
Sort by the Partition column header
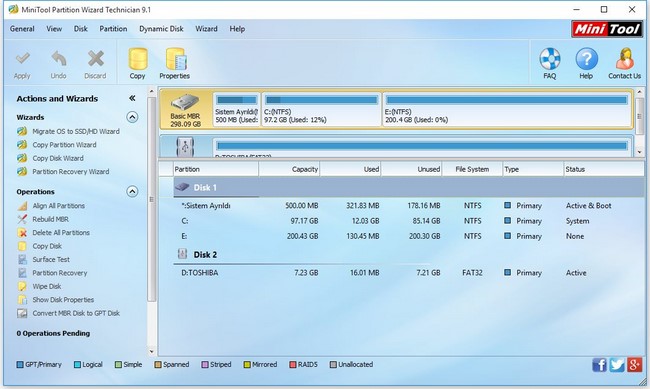point(216,169)
